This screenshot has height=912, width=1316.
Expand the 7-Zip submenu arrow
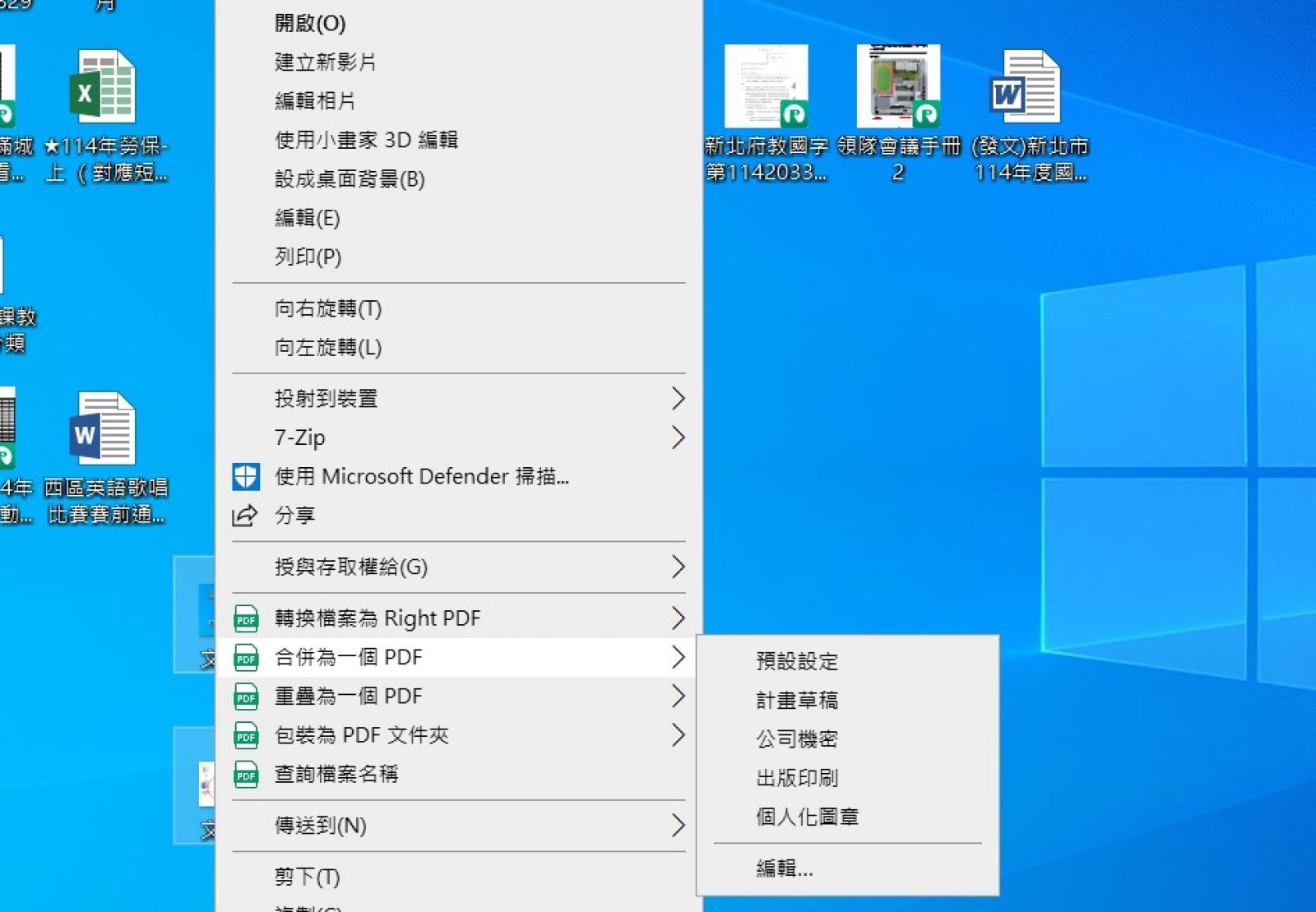pyautogui.click(x=678, y=437)
